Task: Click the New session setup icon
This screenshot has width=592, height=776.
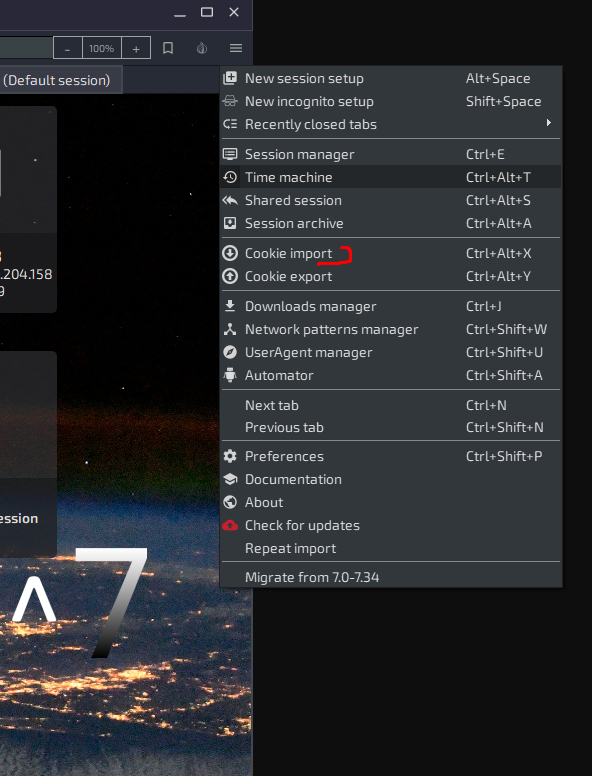Action: (230, 78)
